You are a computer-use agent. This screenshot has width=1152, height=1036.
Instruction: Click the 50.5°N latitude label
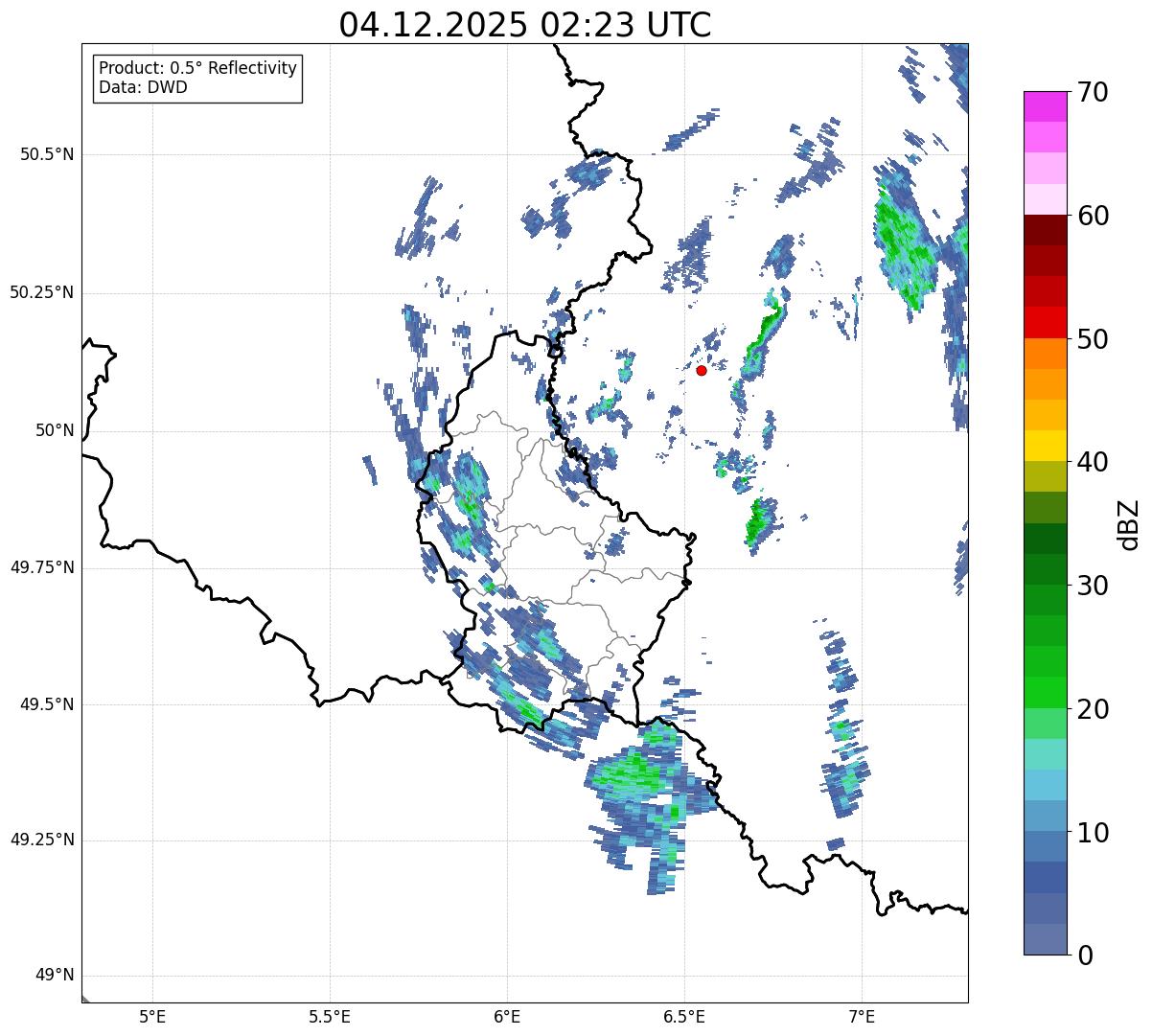[x=47, y=154]
